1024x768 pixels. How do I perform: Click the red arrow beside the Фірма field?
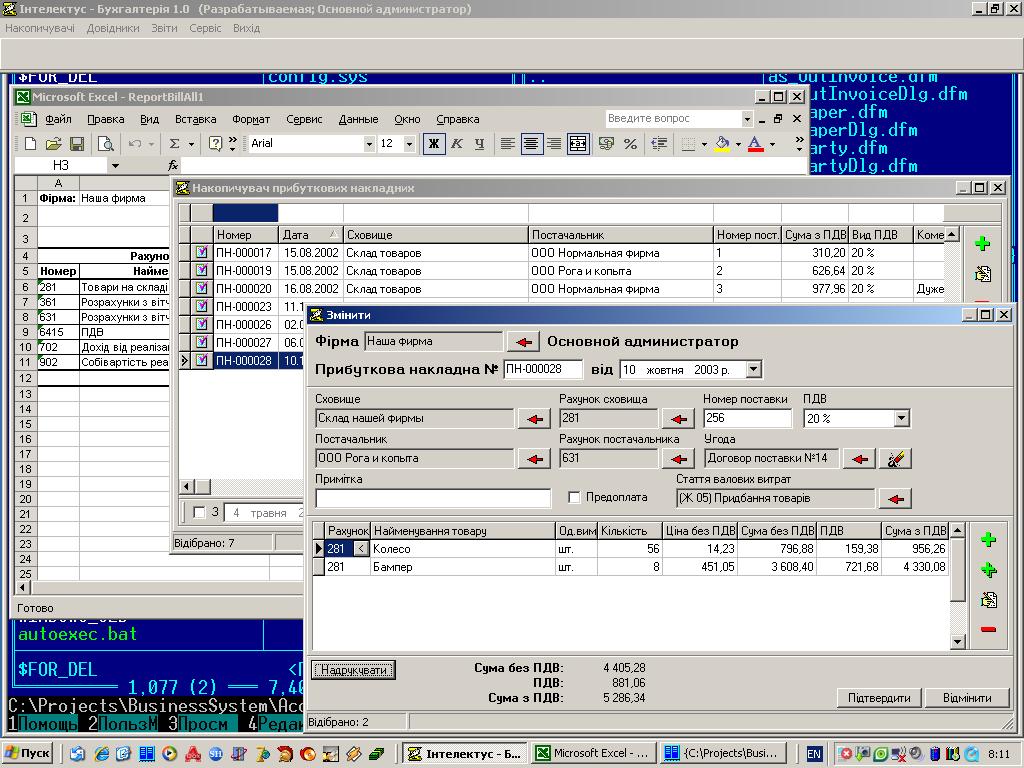[522, 342]
